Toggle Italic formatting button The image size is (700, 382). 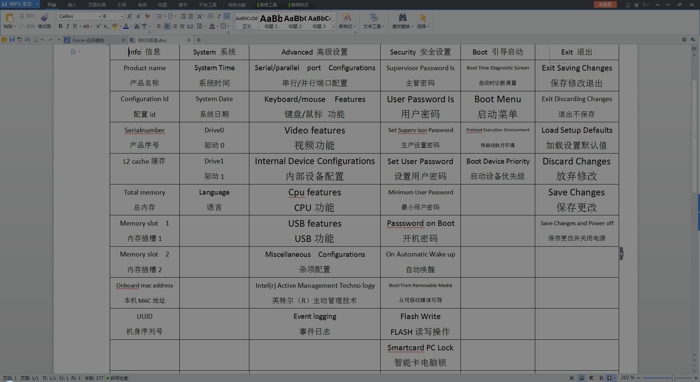(67, 26)
